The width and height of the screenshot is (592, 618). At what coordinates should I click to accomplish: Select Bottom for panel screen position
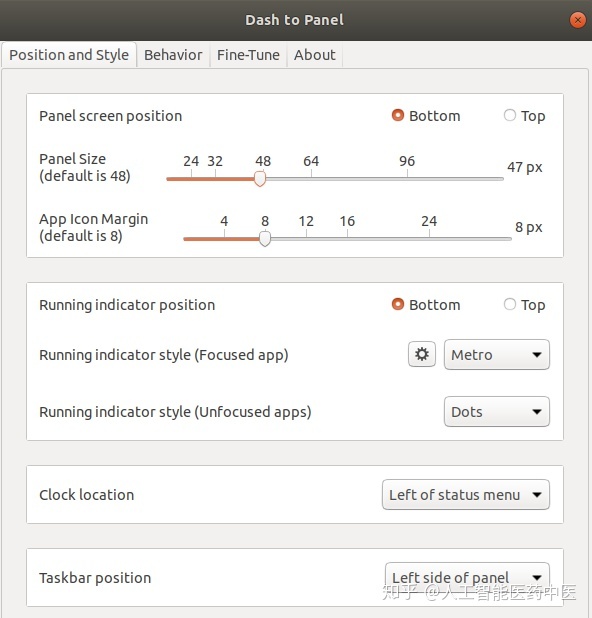[x=426, y=116]
